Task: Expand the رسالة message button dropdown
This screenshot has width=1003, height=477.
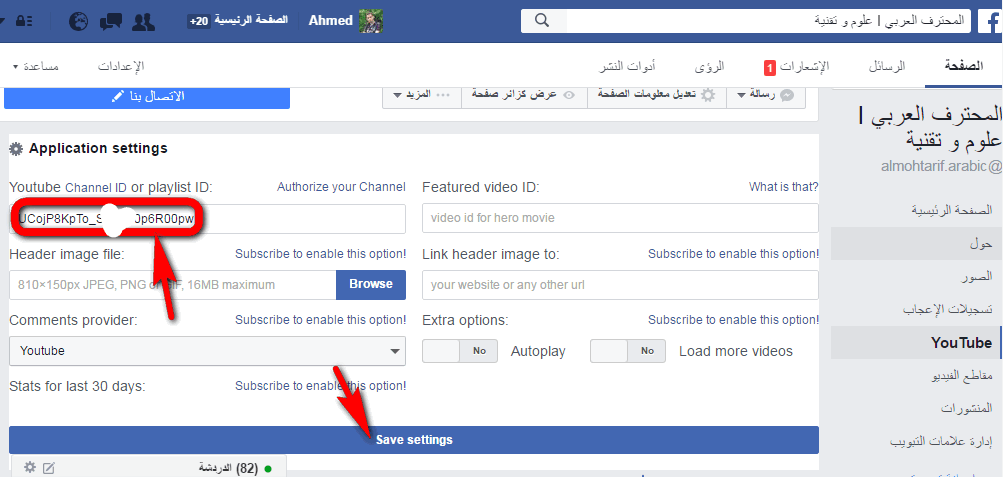Action: coord(741,95)
